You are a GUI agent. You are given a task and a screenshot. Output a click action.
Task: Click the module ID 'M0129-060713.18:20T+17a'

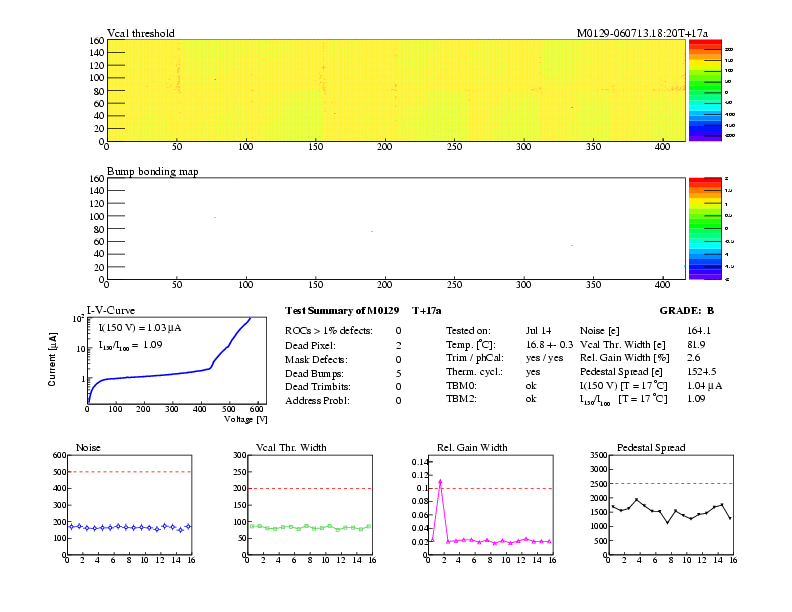[x=642, y=33]
